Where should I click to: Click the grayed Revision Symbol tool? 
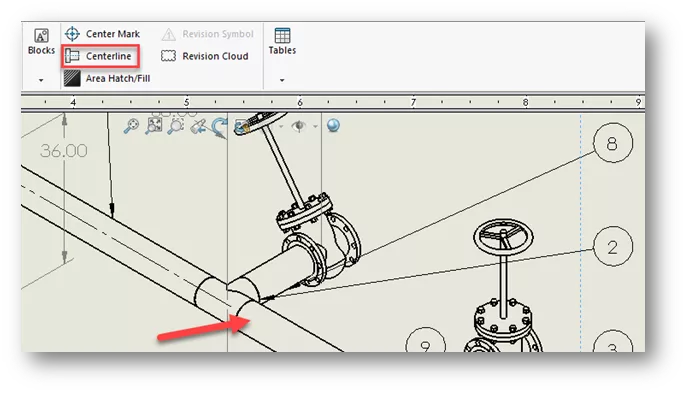pyautogui.click(x=208, y=34)
